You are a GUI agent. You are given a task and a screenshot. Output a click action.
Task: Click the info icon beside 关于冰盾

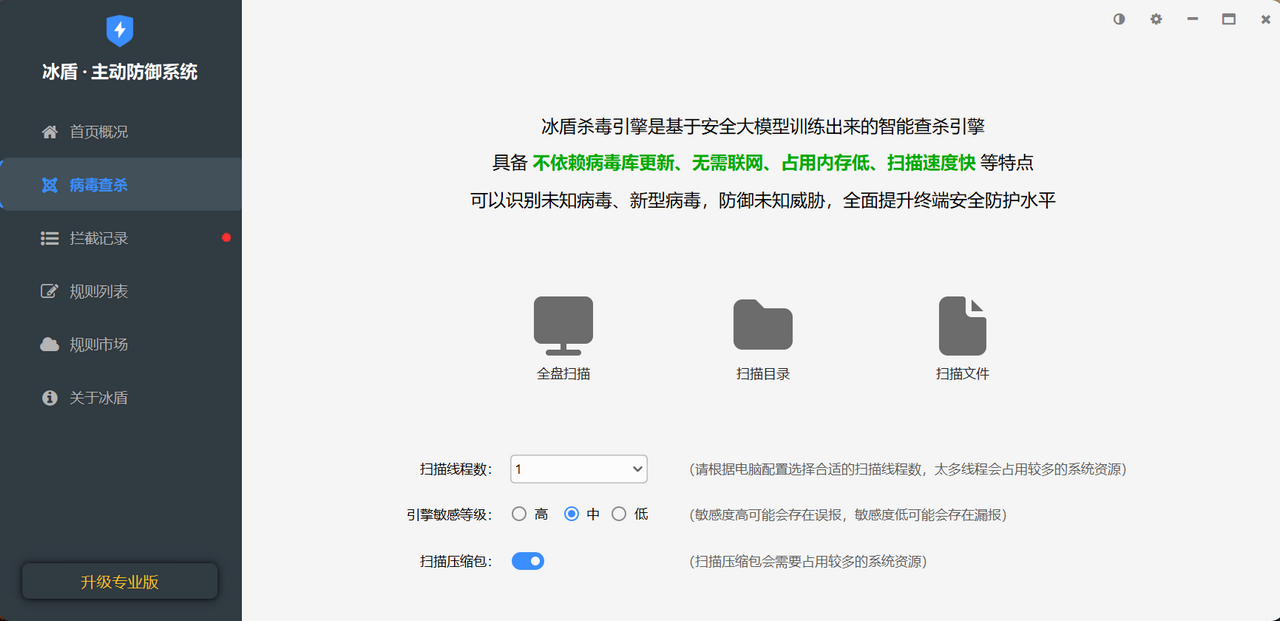[49, 398]
